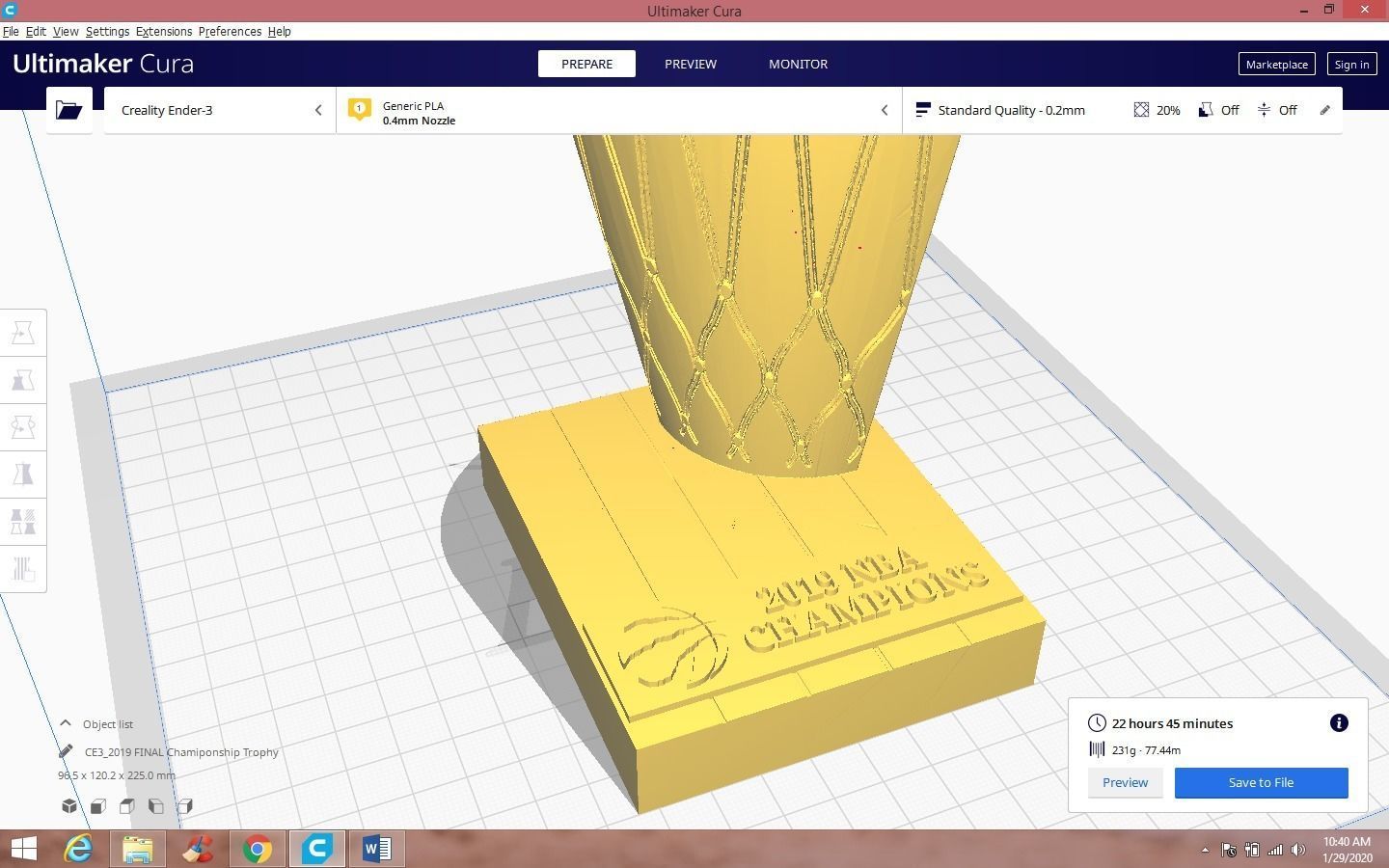Switch to 3D perspective view cube icon
The image size is (1389, 868).
point(69,805)
